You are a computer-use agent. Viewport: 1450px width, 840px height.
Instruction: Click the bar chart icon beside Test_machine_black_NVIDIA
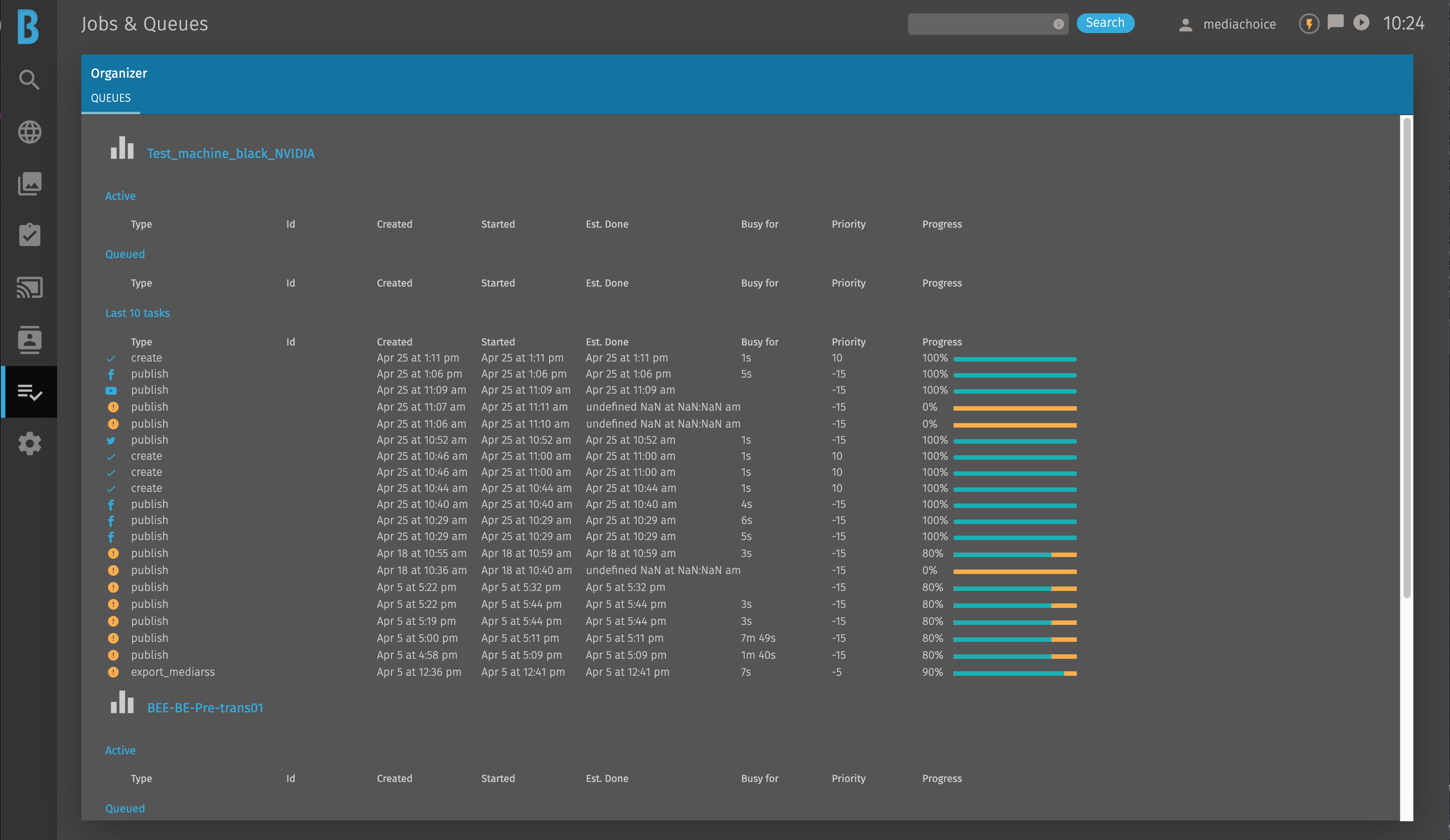(122, 149)
